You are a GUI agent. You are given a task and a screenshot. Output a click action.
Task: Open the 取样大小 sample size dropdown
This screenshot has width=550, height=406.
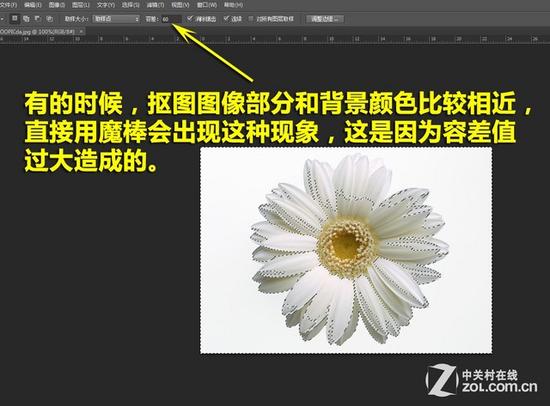pos(116,19)
